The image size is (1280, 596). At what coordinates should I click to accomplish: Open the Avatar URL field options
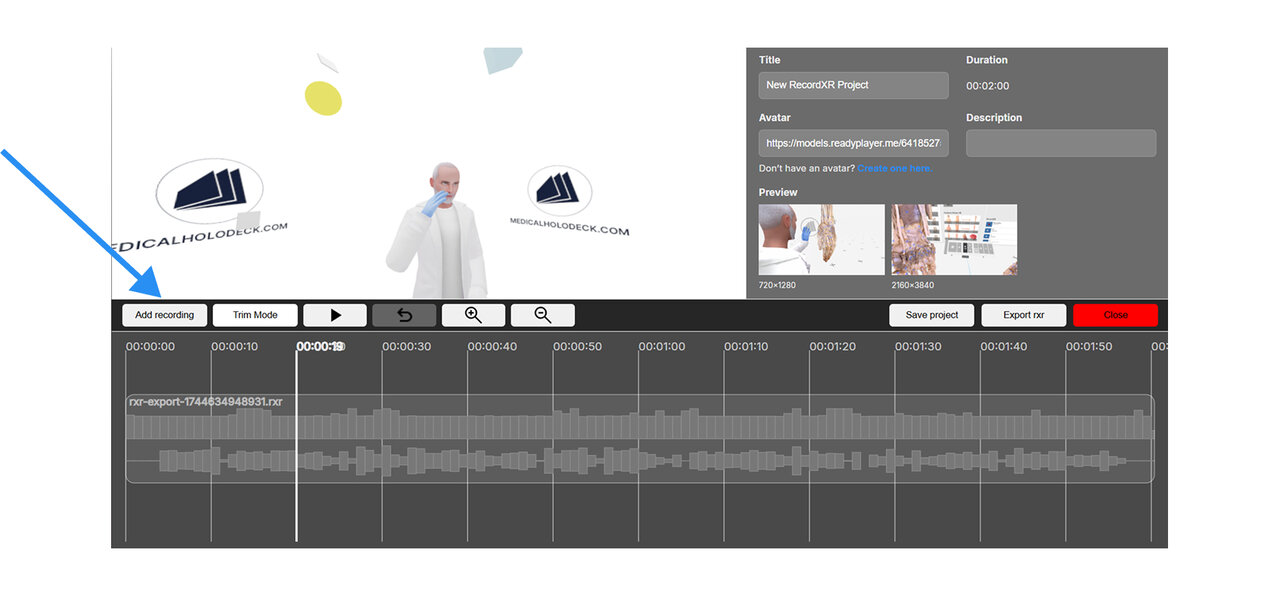pos(853,142)
